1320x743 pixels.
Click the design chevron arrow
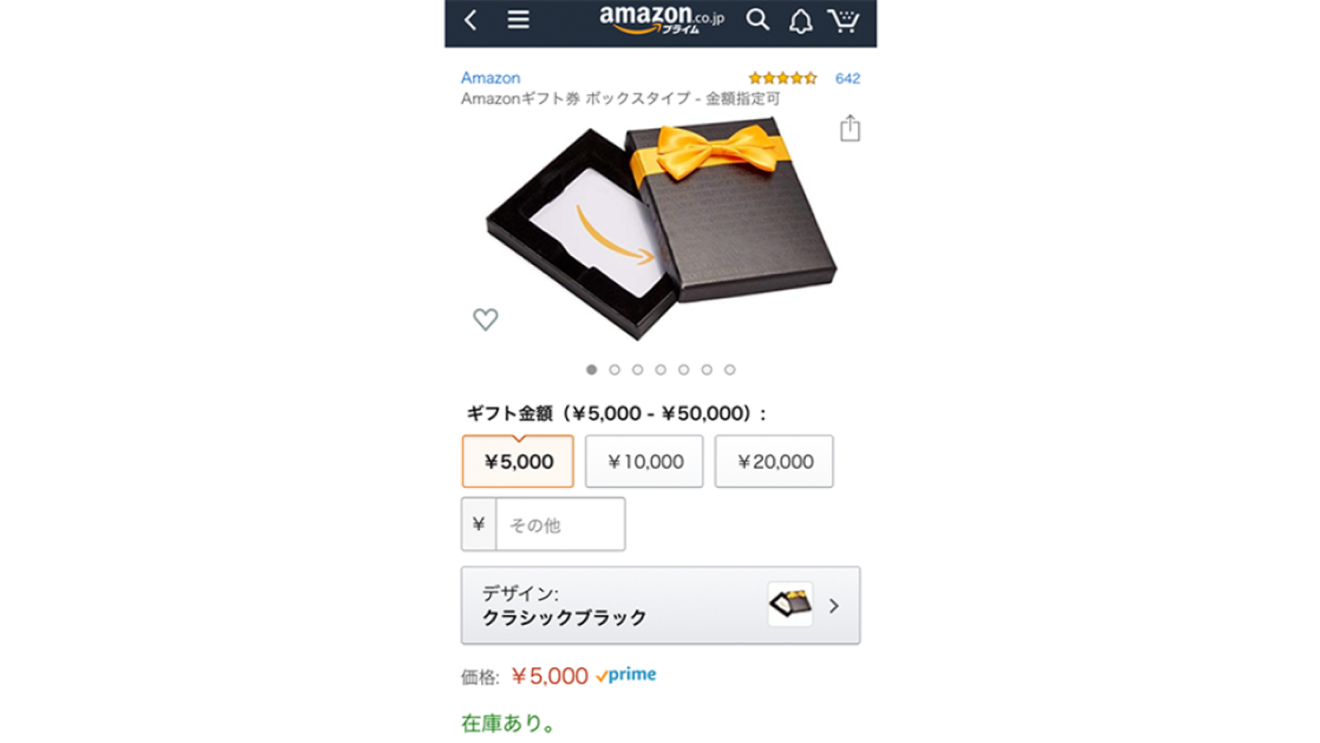point(834,606)
